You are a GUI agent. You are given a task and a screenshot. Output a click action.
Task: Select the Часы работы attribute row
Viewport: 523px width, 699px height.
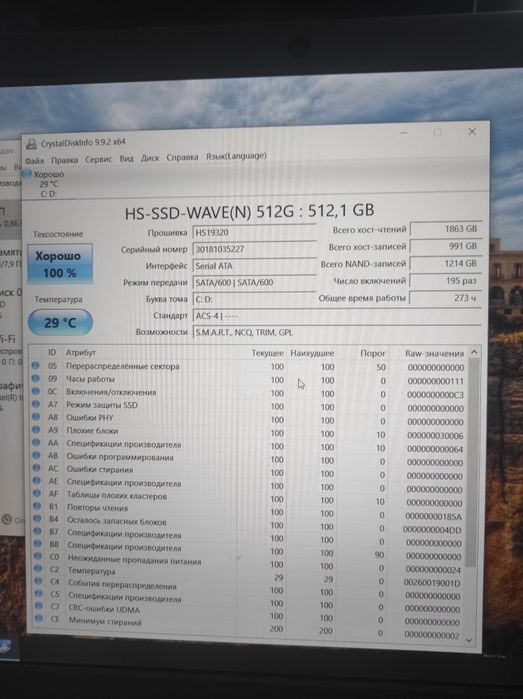click(x=249, y=380)
